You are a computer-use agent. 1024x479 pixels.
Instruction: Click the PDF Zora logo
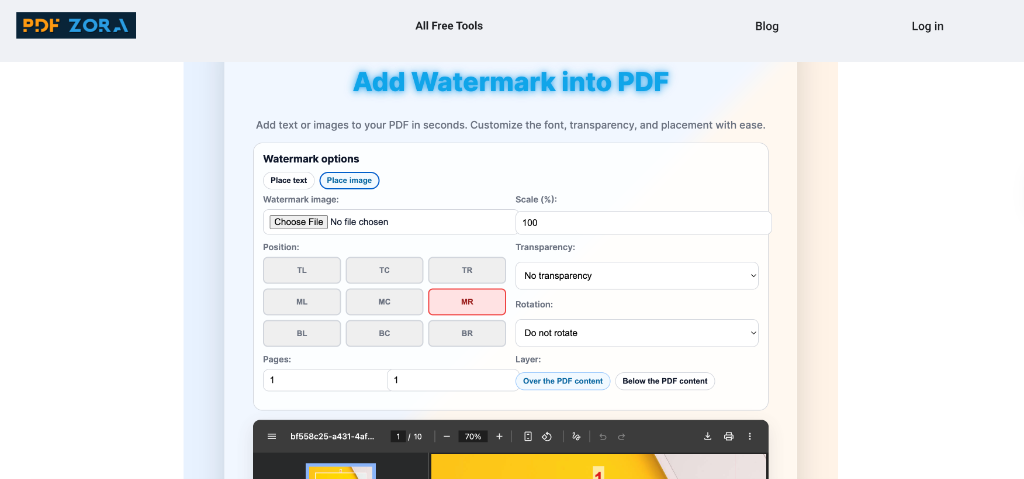(76, 25)
